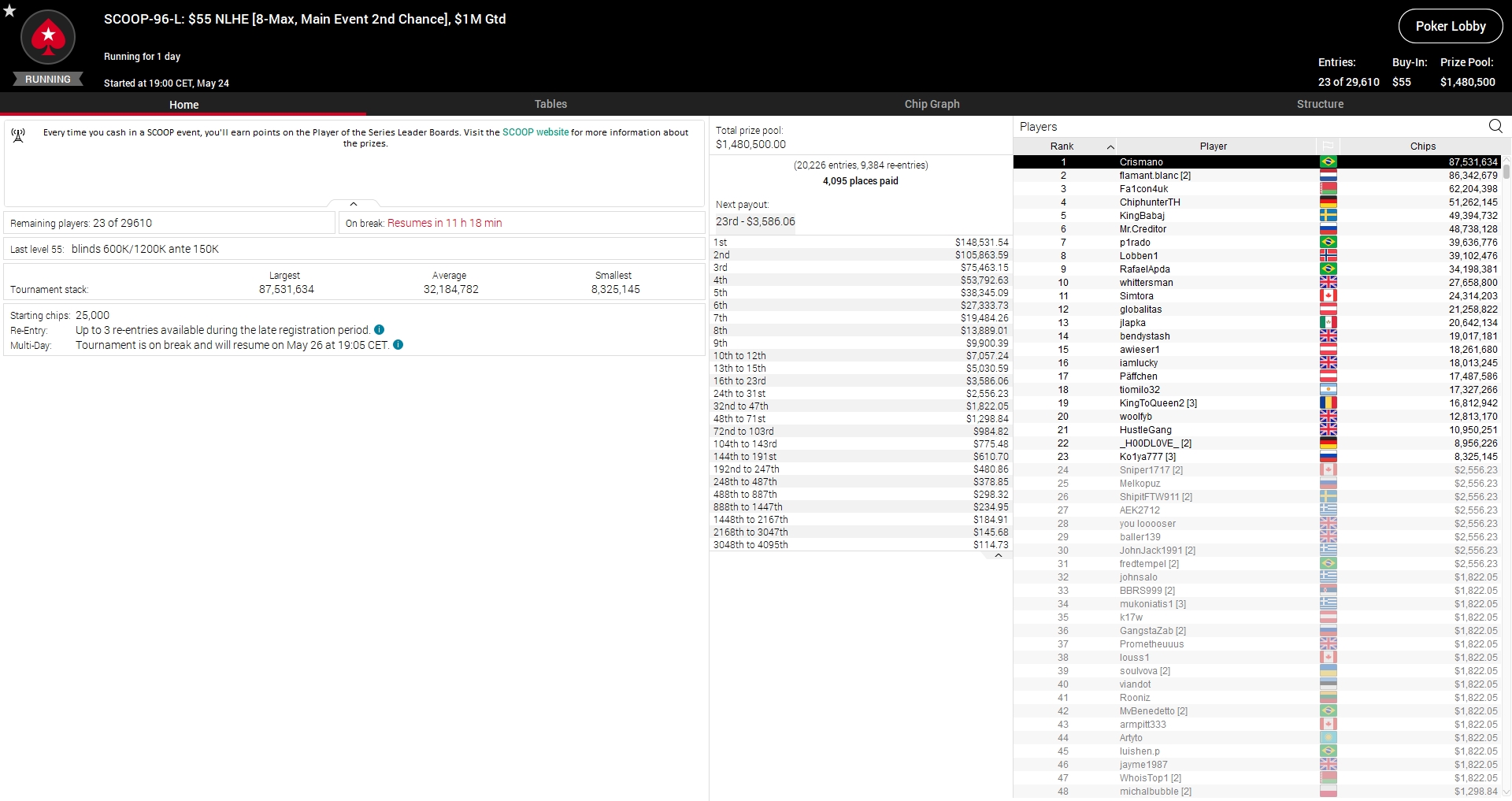The height and width of the screenshot is (801, 1512).
Task: Select eliminated player michalbubble [2]
Action: (1258, 792)
